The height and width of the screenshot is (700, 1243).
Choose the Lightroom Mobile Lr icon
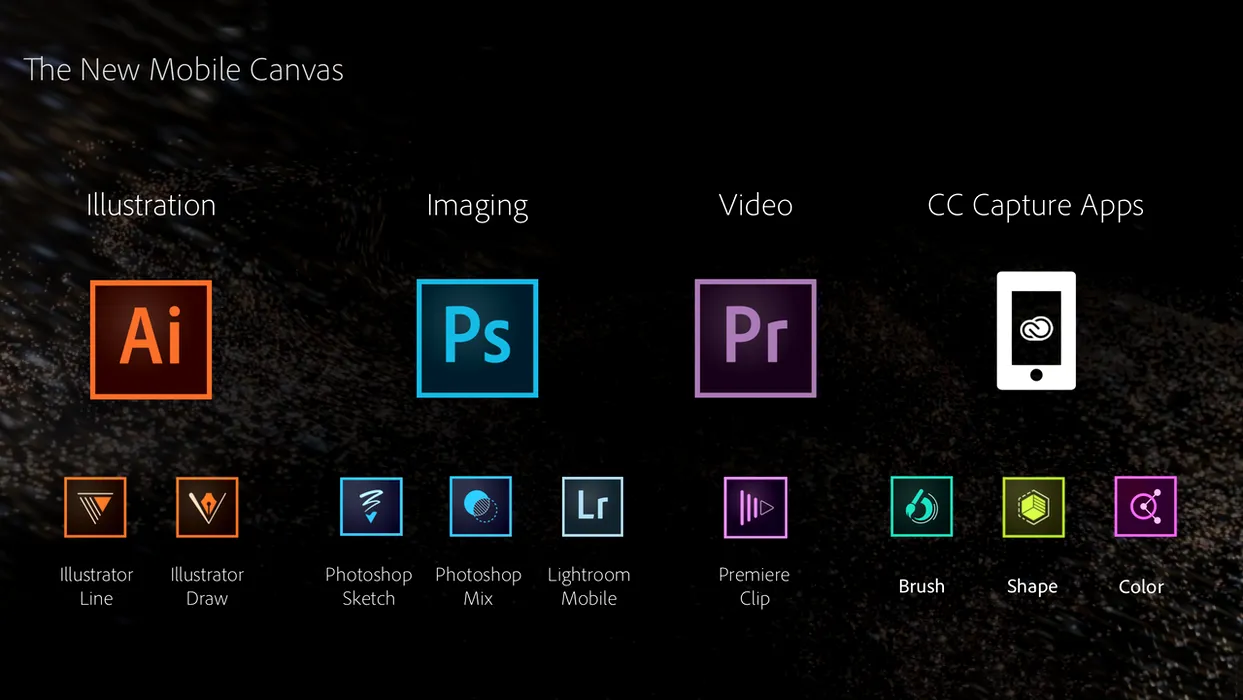592,507
